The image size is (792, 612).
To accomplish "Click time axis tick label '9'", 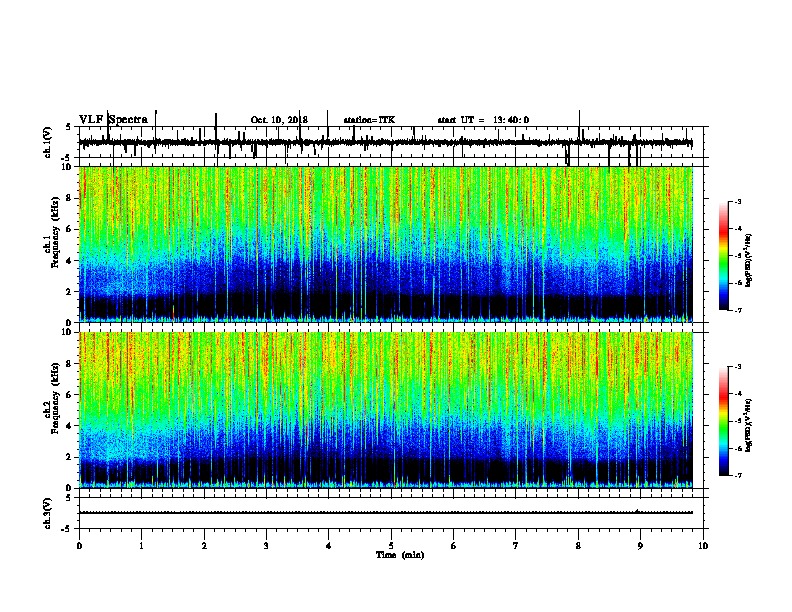I will pyautogui.click(x=640, y=546).
